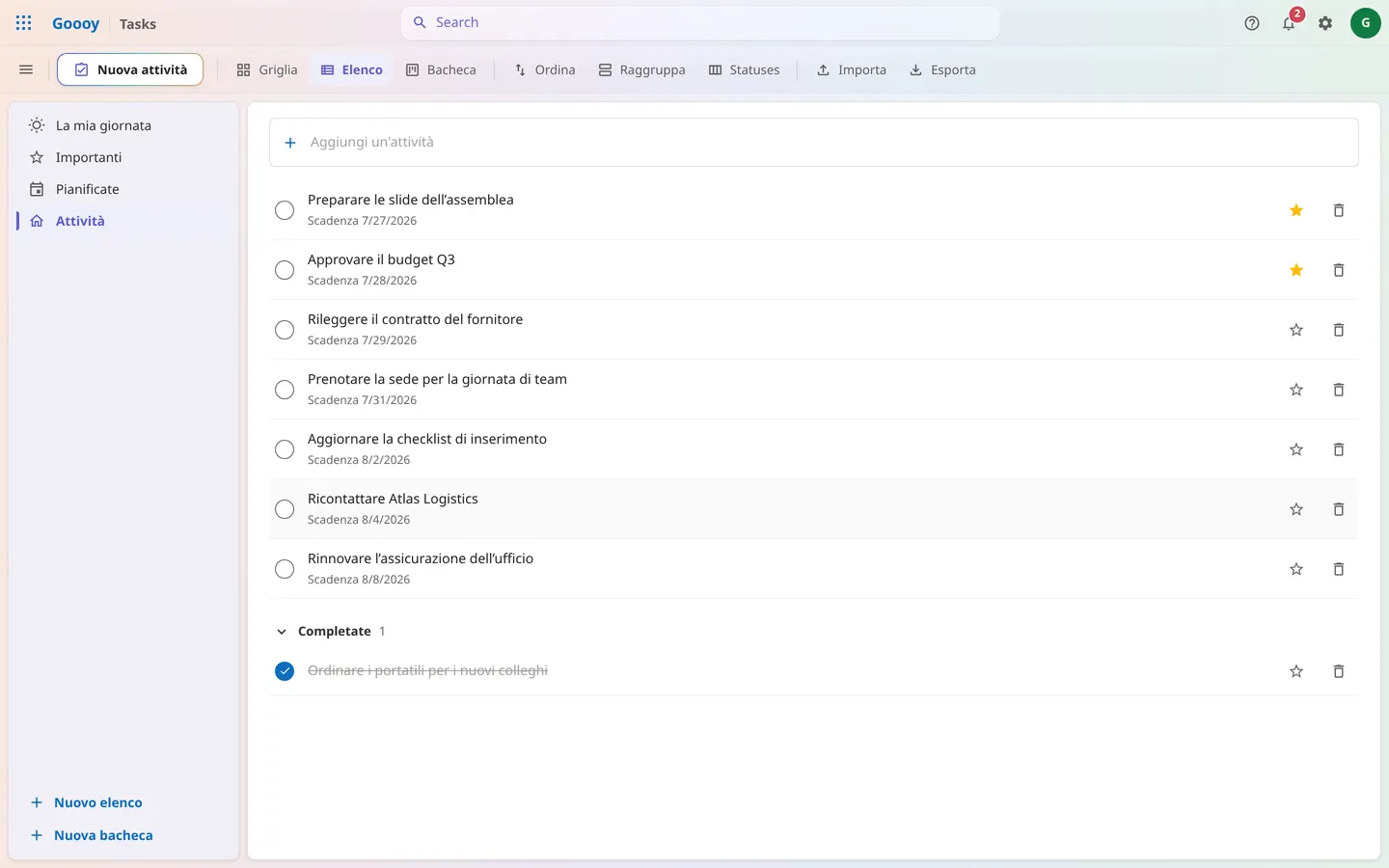Open the apps grid launcher

coord(24,23)
